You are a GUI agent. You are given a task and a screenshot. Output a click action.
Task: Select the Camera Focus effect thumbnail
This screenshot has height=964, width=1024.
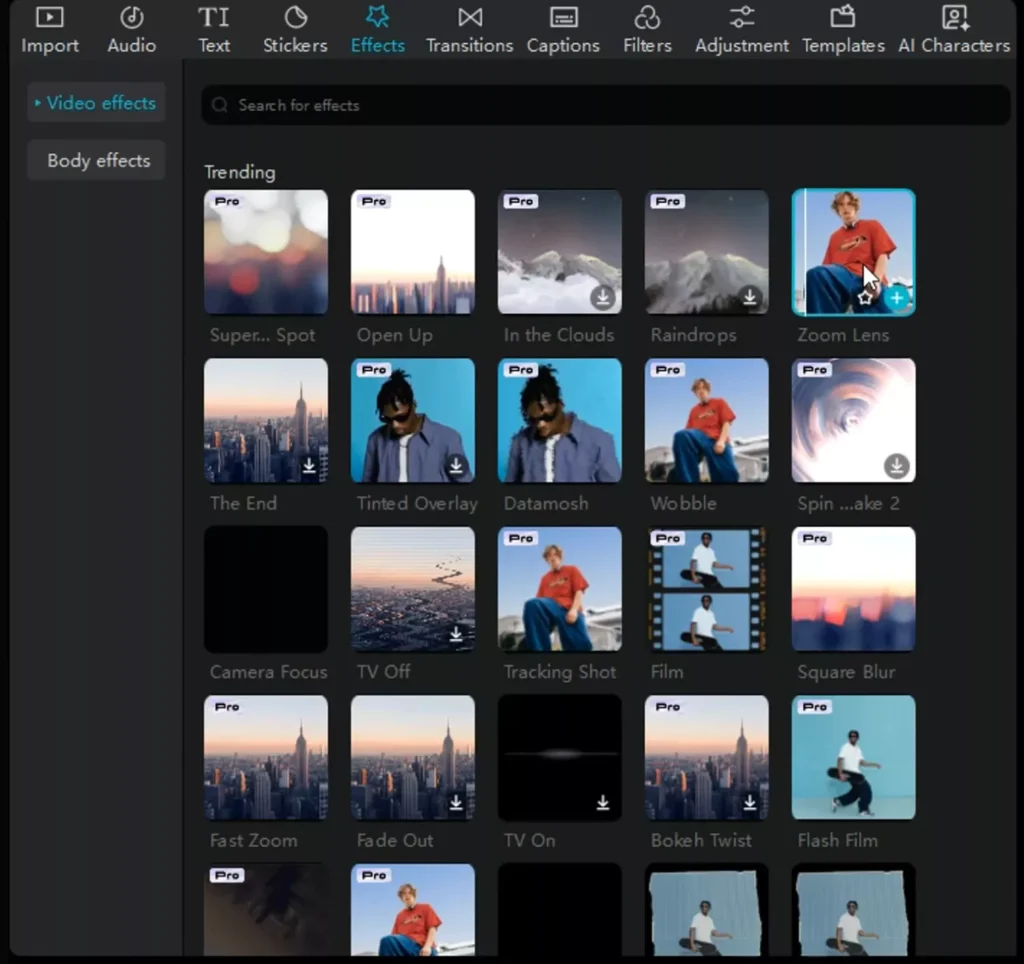click(x=266, y=590)
